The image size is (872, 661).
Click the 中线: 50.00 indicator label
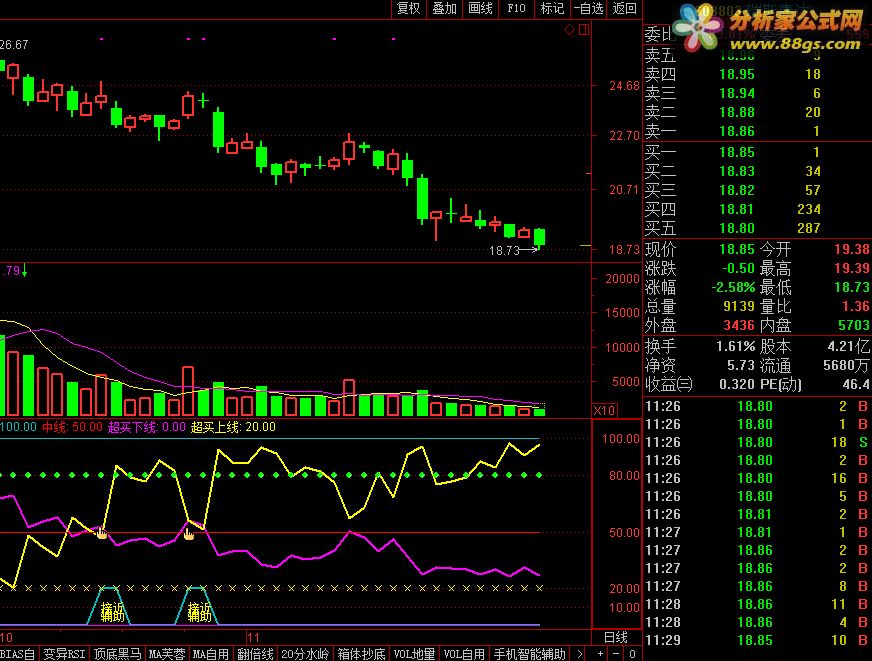[72, 427]
